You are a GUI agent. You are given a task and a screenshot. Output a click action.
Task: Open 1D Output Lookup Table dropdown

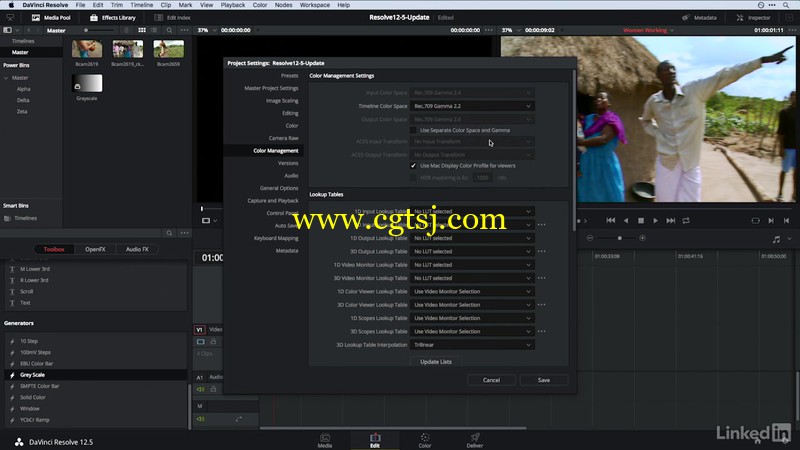[472, 238]
